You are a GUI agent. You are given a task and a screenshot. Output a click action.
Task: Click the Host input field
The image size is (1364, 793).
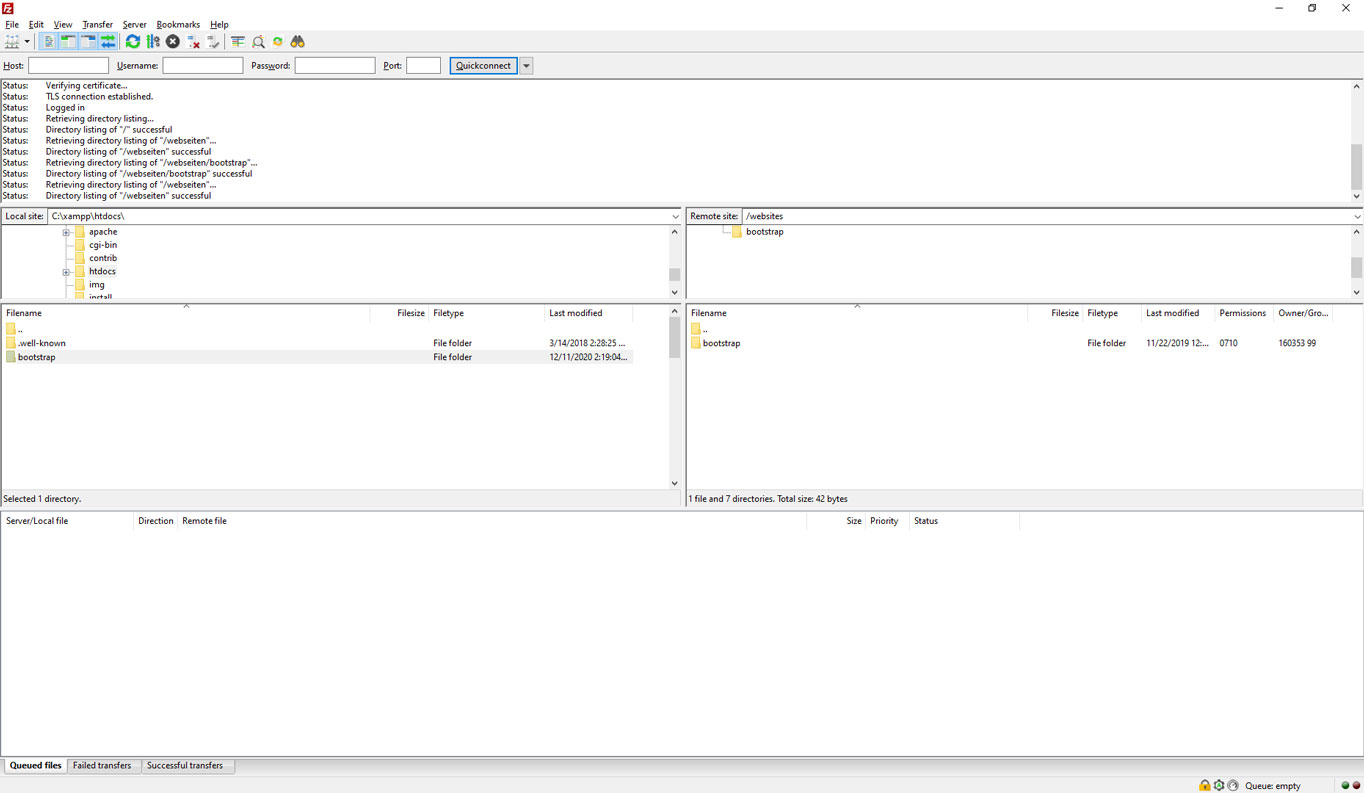(68, 66)
